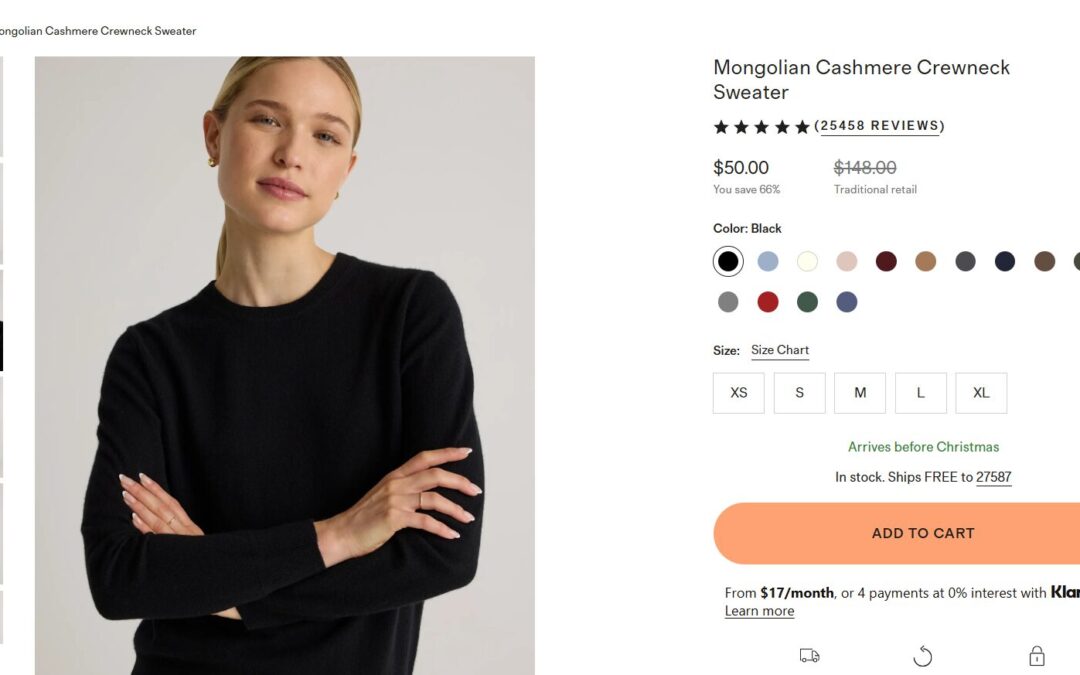
Task: Click the Add to Cart button
Action: click(922, 533)
